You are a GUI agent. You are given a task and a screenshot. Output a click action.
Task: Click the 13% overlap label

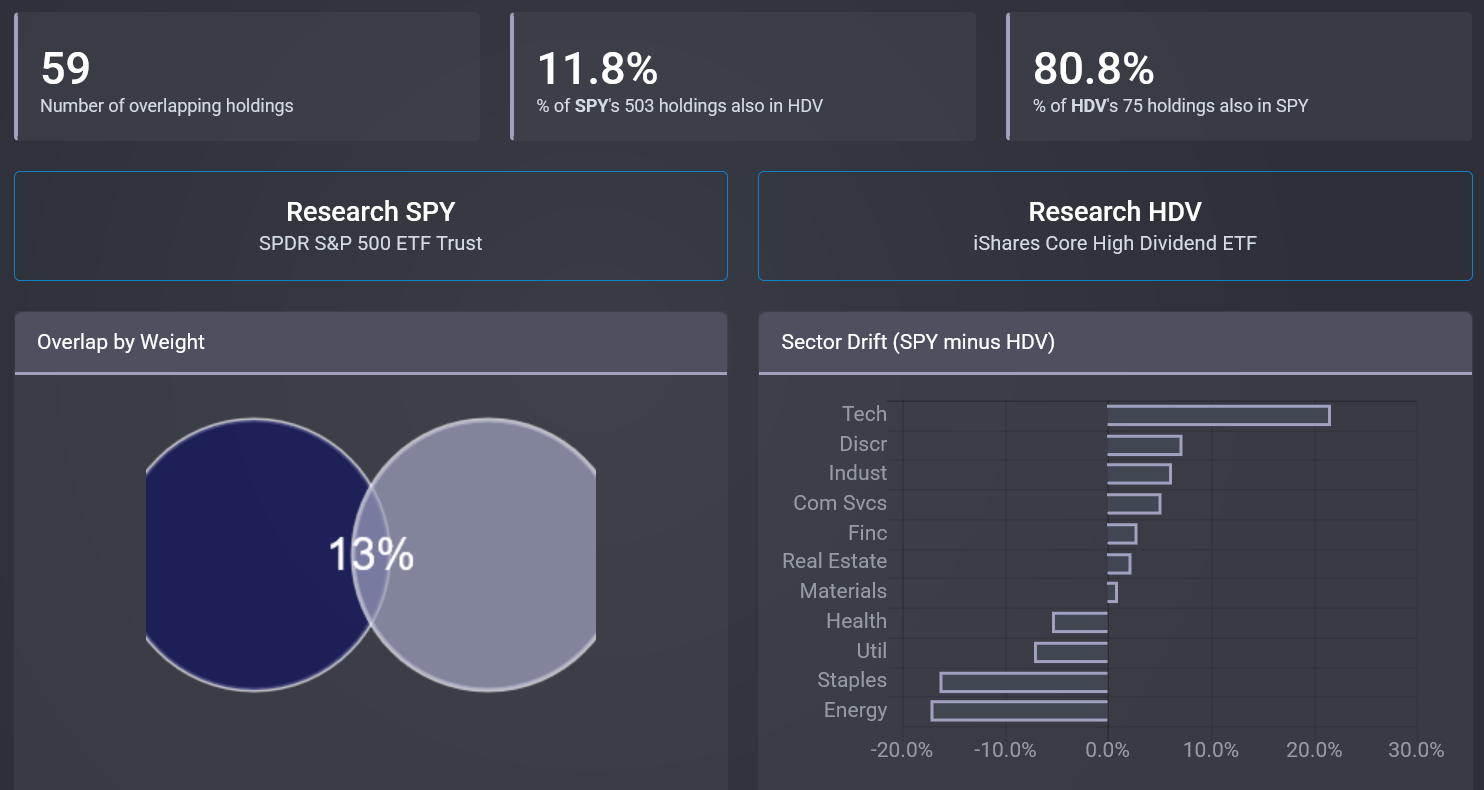371,554
